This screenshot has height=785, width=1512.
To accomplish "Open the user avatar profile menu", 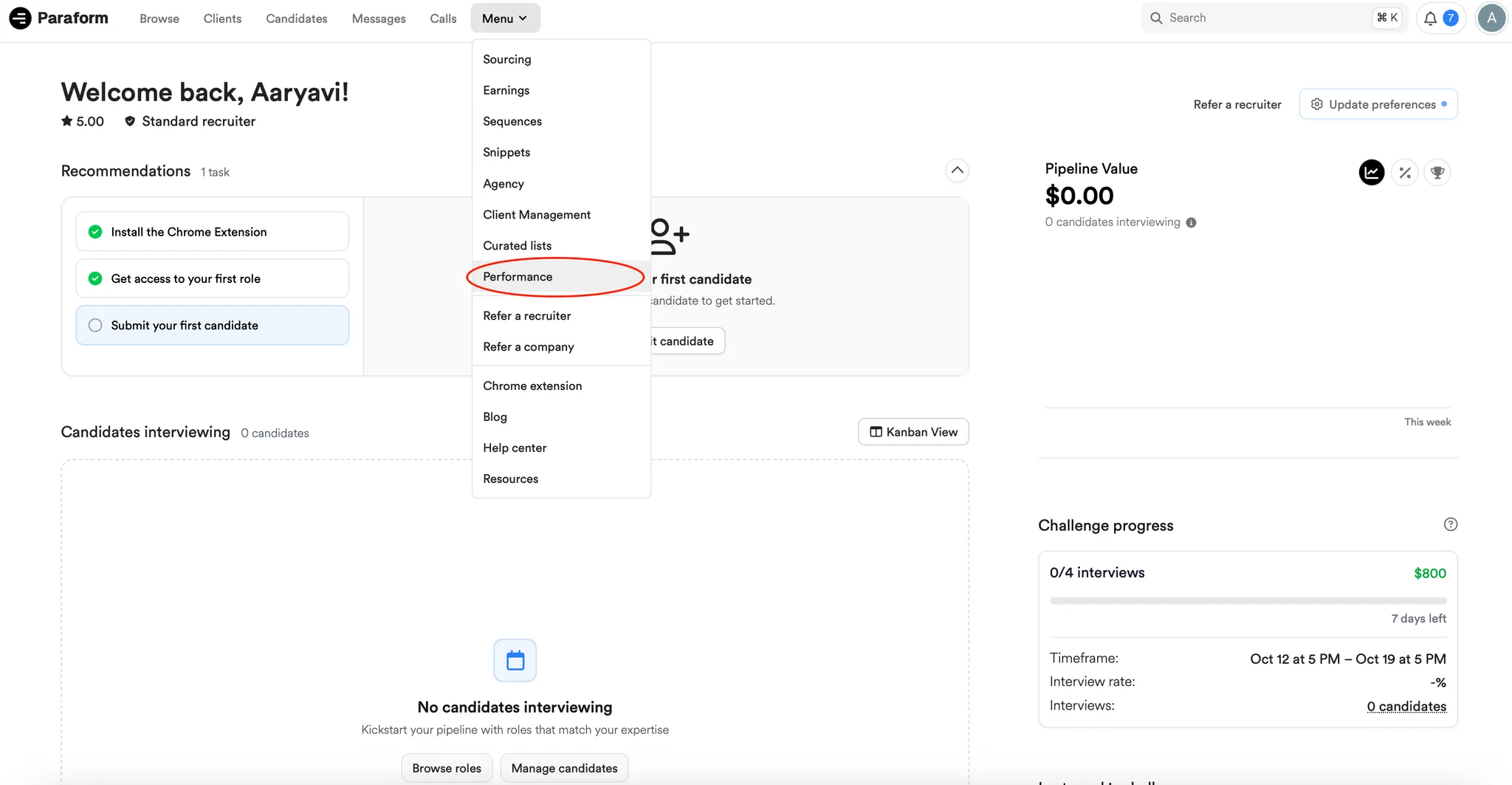I will [x=1491, y=18].
